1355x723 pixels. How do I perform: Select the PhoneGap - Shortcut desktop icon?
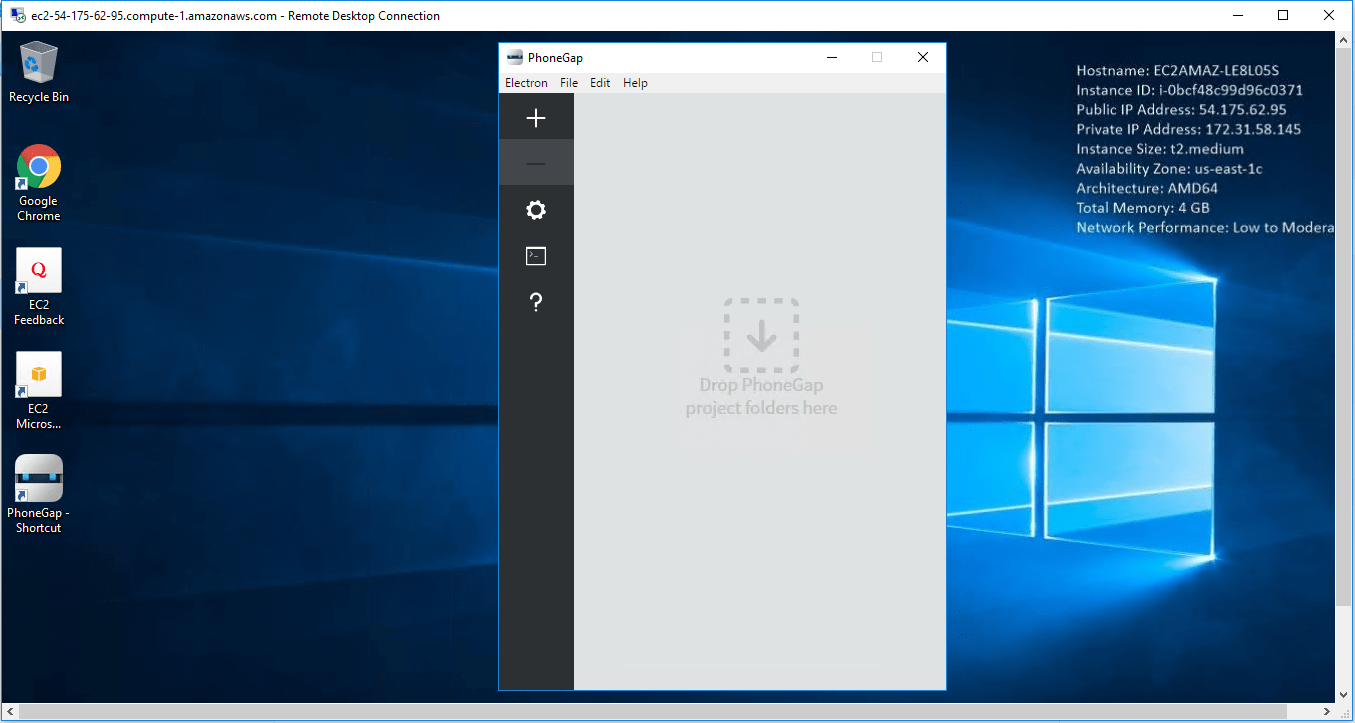pos(39,494)
